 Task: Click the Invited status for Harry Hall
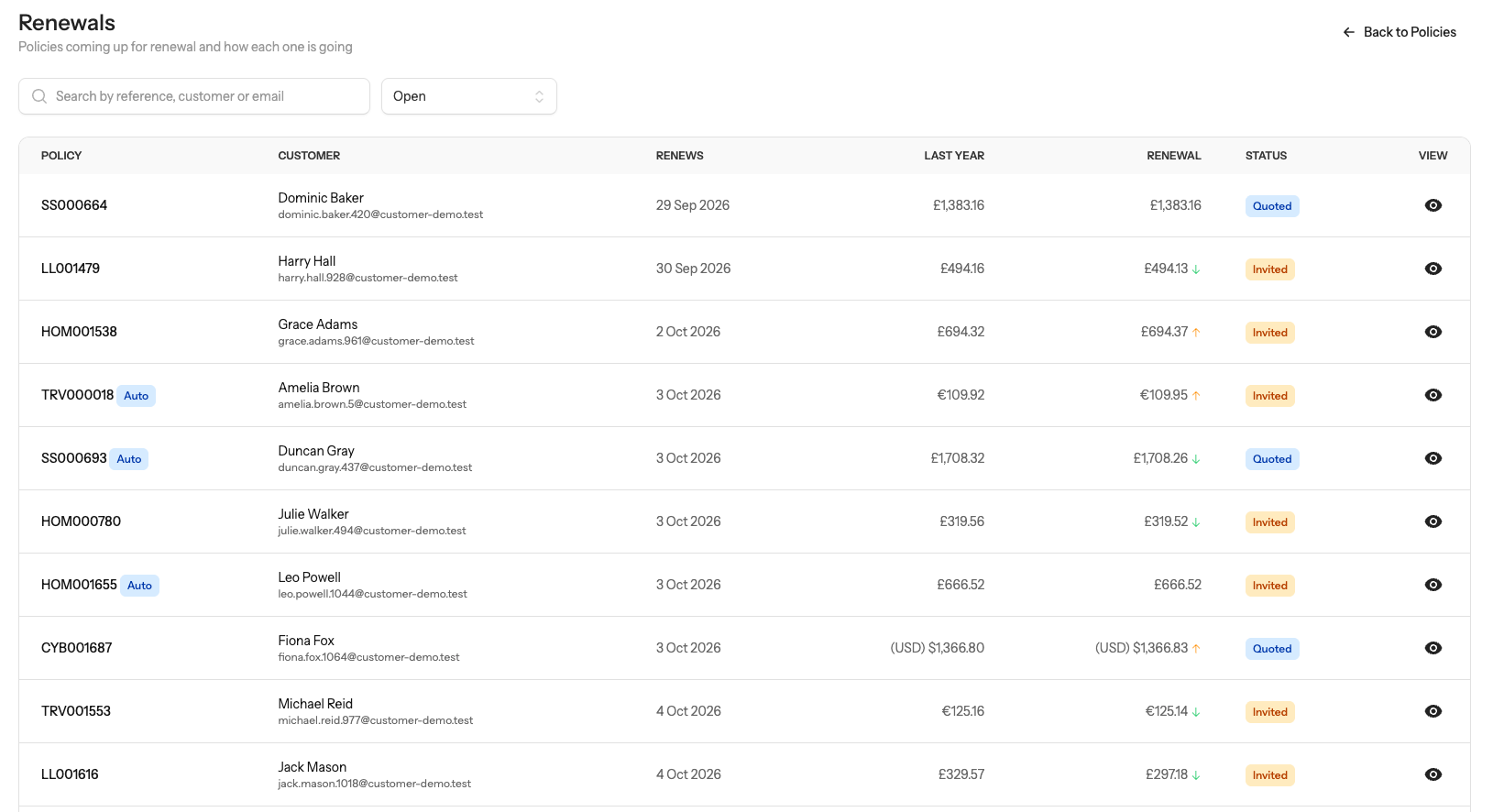pos(1270,269)
